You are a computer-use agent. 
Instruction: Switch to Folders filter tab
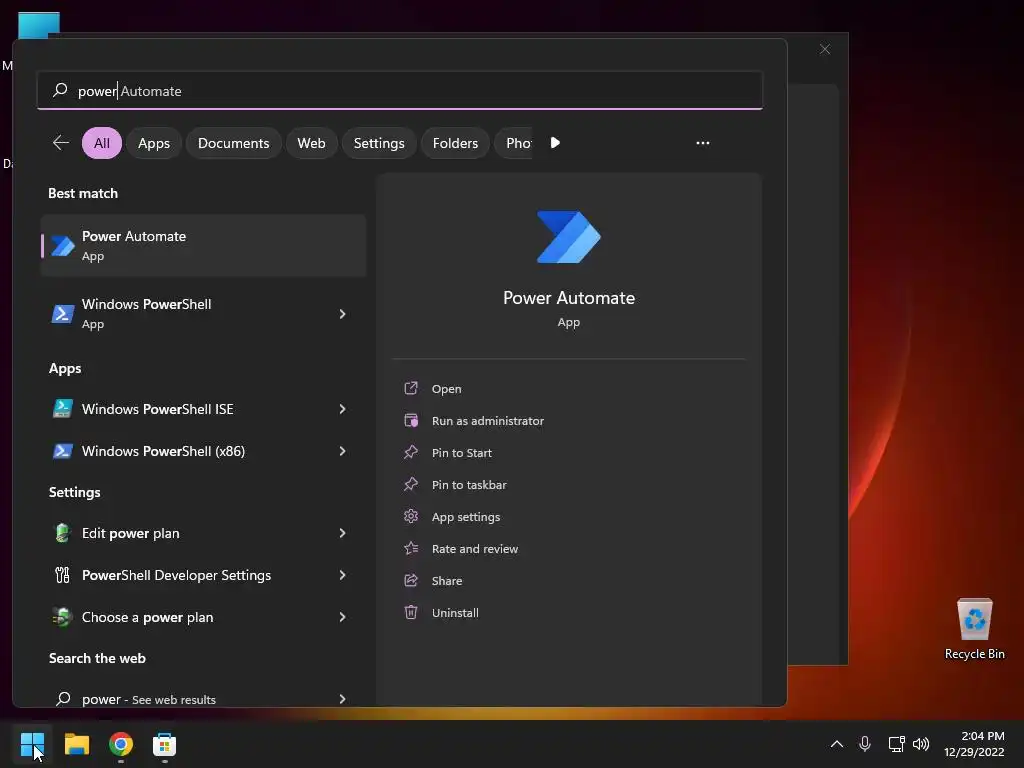(455, 143)
